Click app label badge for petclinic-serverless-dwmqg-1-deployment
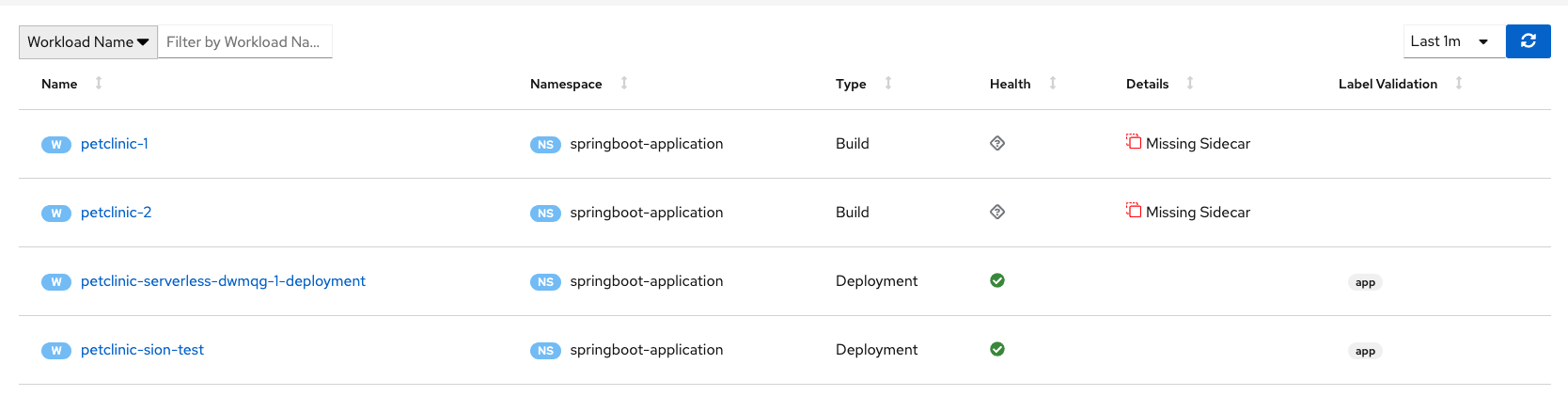Viewport: 1568px width, 396px height. (x=1365, y=282)
